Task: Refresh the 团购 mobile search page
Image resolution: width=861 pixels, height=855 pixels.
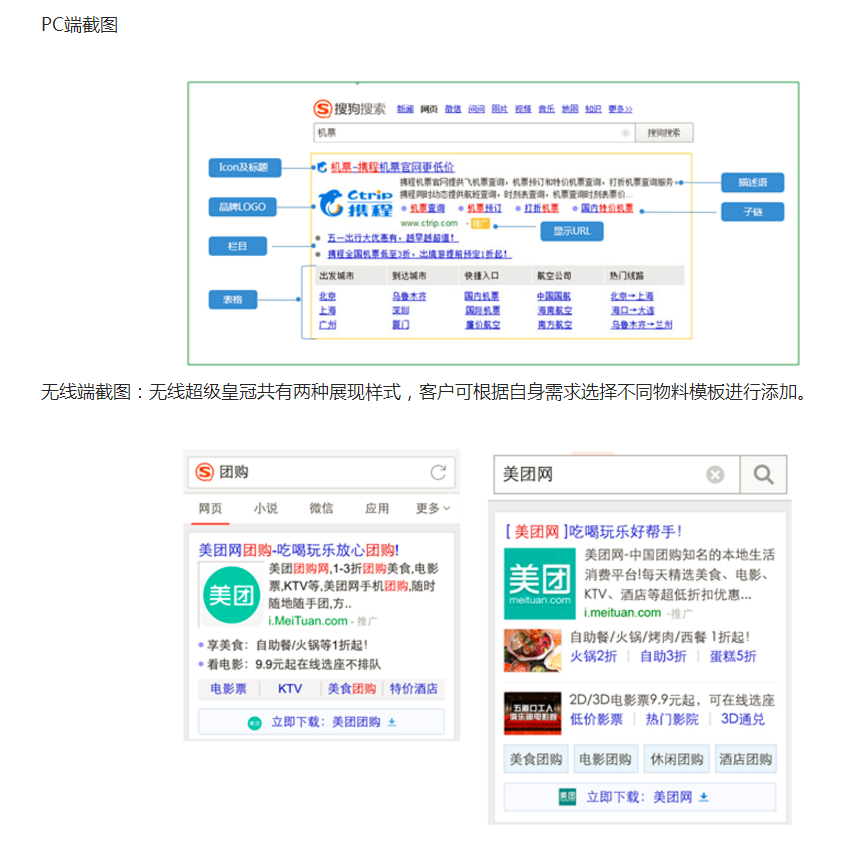Action: pyautogui.click(x=438, y=472)
